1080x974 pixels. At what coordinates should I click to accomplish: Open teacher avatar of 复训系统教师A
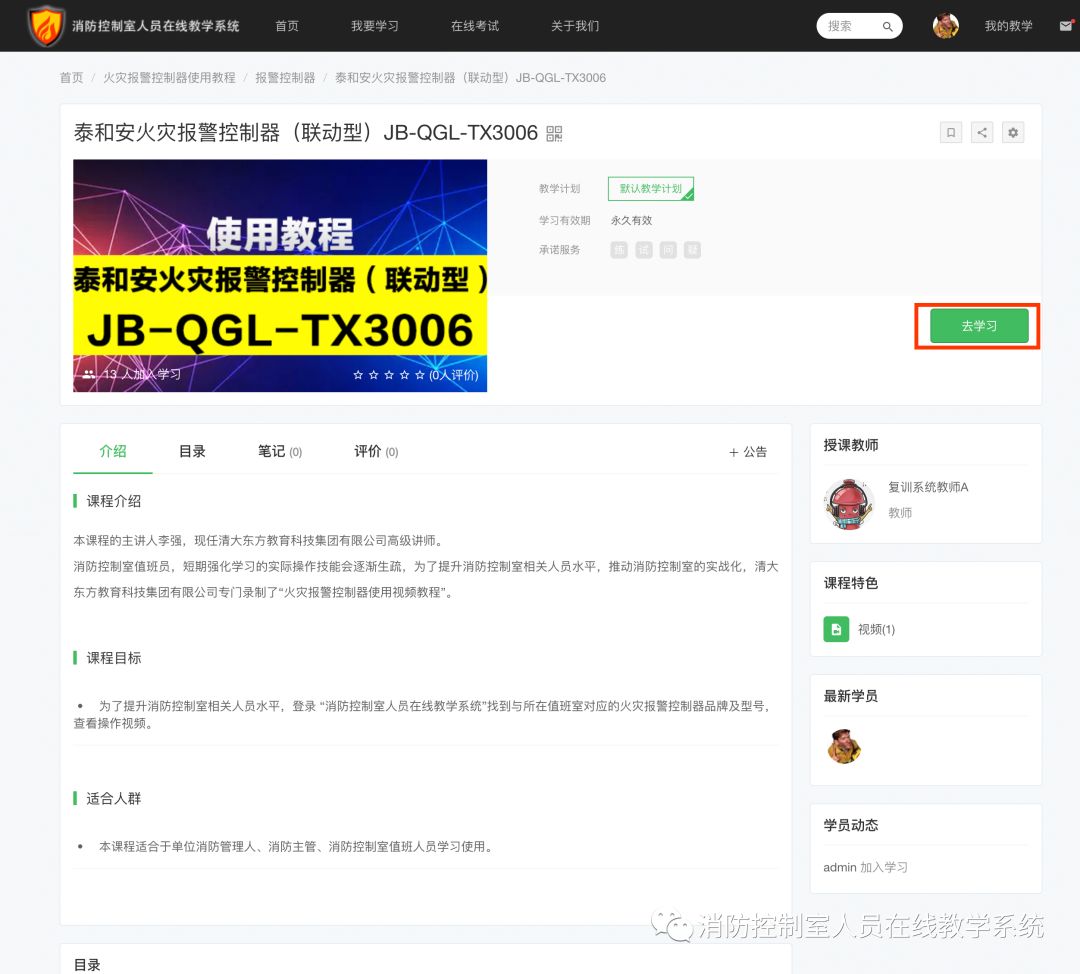pyautogui.click(x=849, y=504)
